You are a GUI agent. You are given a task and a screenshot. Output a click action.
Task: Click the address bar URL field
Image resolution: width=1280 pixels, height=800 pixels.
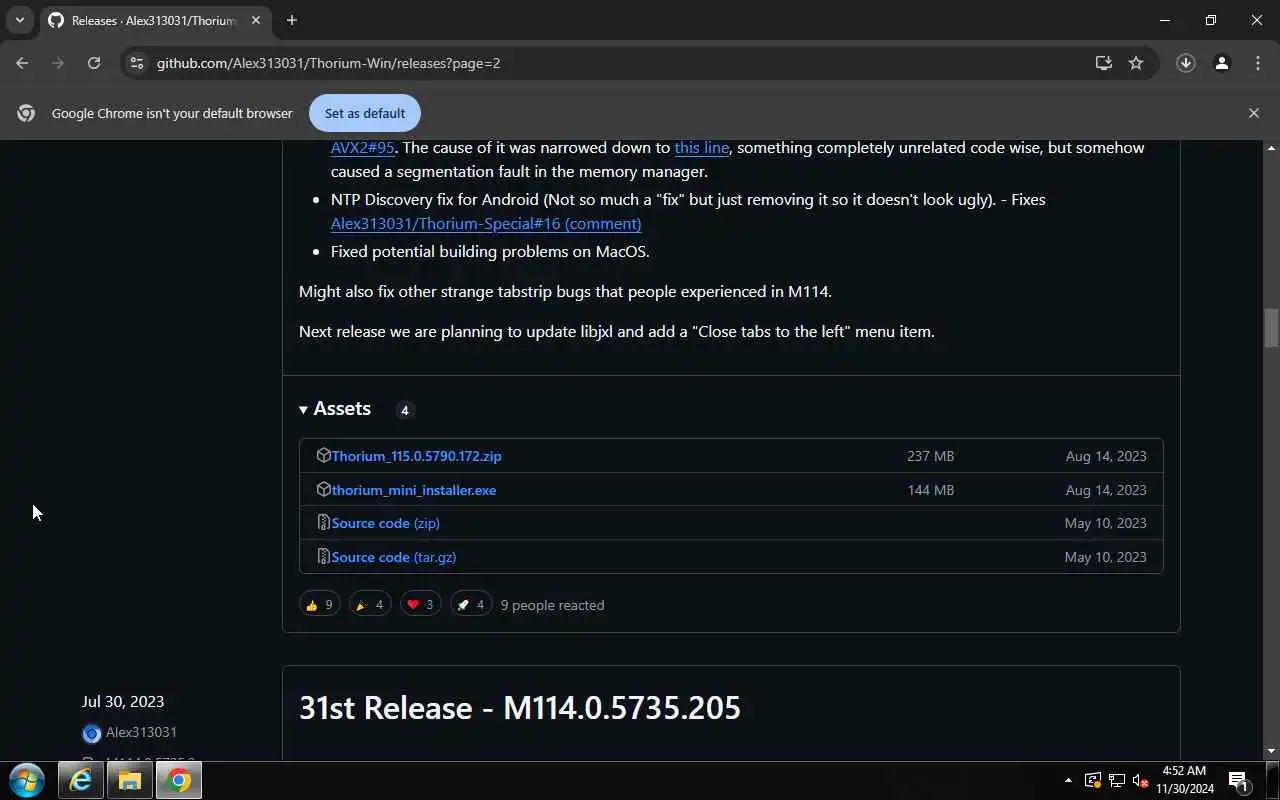(620, 63)
